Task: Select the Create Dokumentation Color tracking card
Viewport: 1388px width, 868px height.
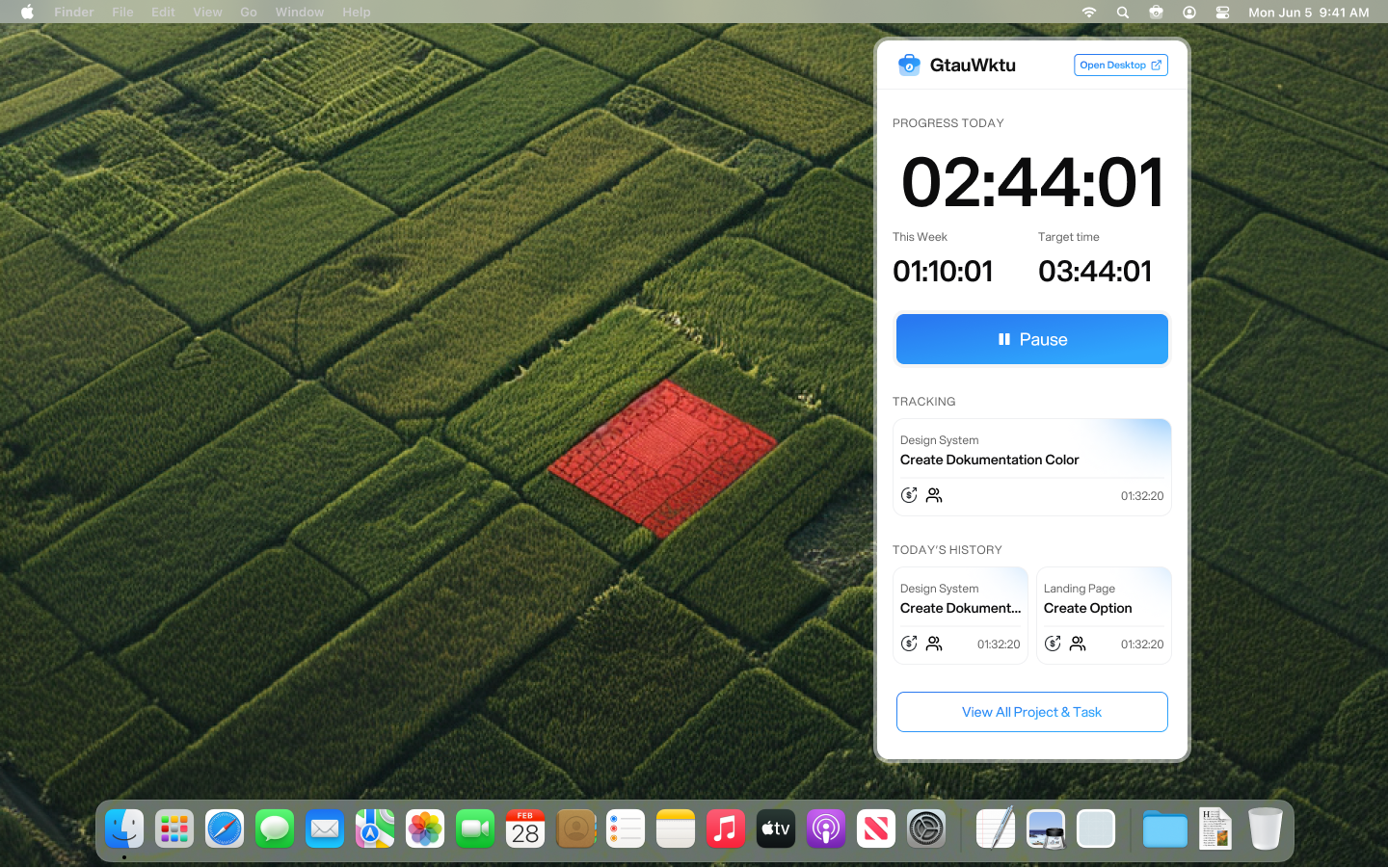Action: (1031, 467)
